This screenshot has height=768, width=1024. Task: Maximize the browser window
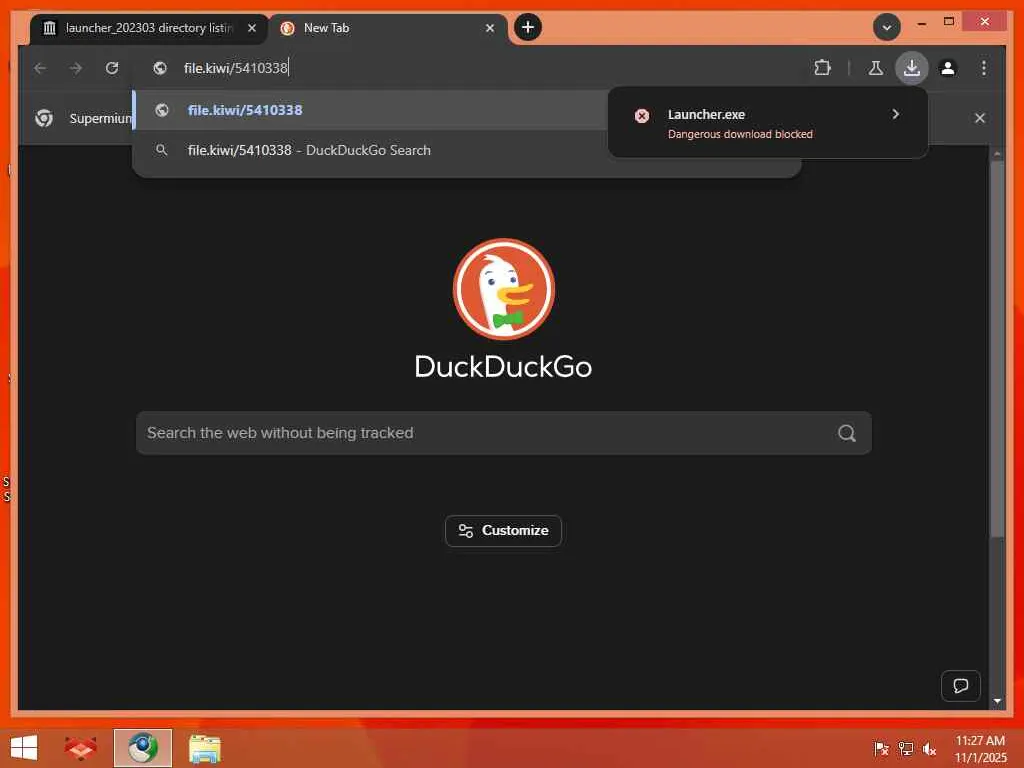(949, 22)
